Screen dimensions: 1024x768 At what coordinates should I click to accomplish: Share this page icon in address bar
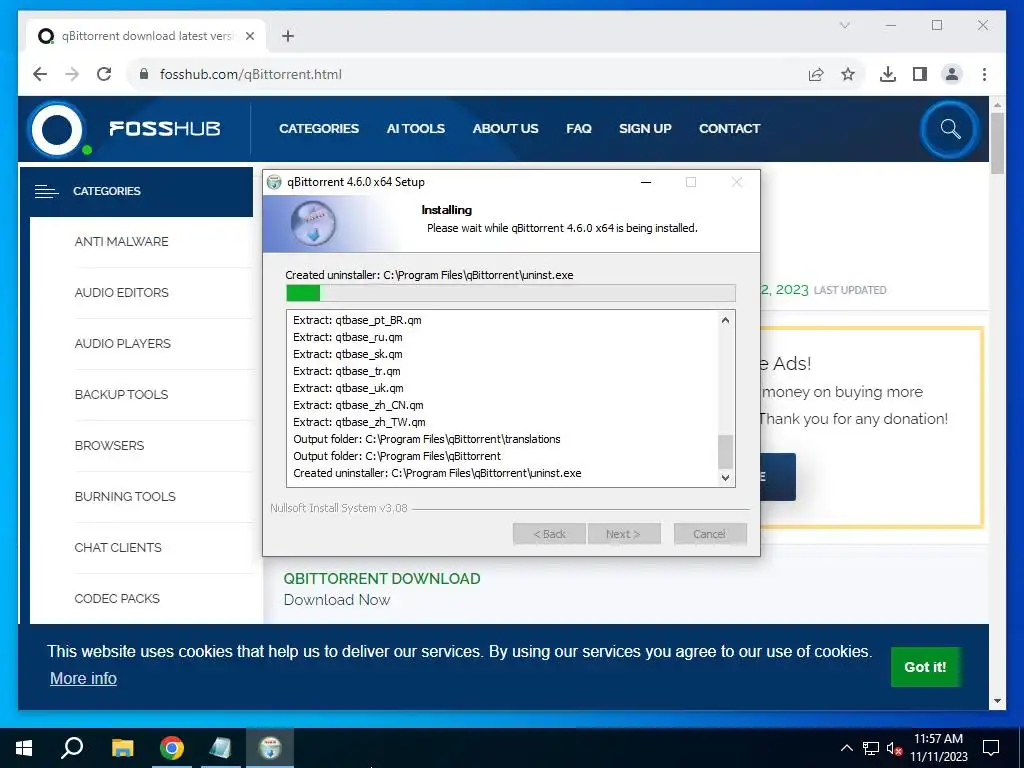coord(816,74)
